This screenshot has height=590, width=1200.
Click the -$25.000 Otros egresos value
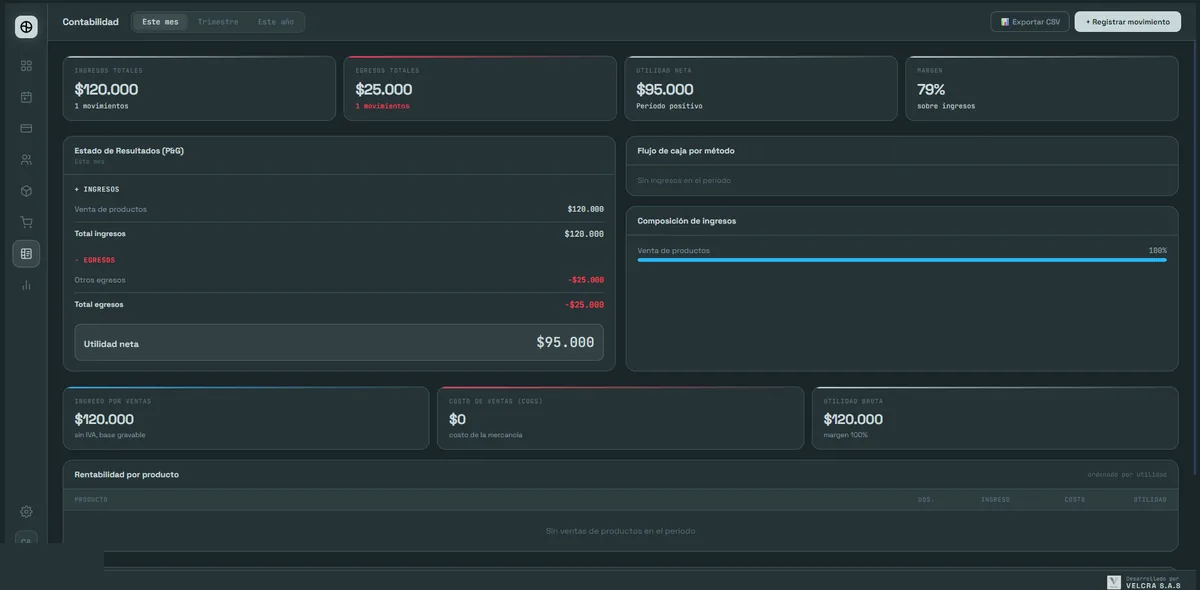tap(586, 280)
